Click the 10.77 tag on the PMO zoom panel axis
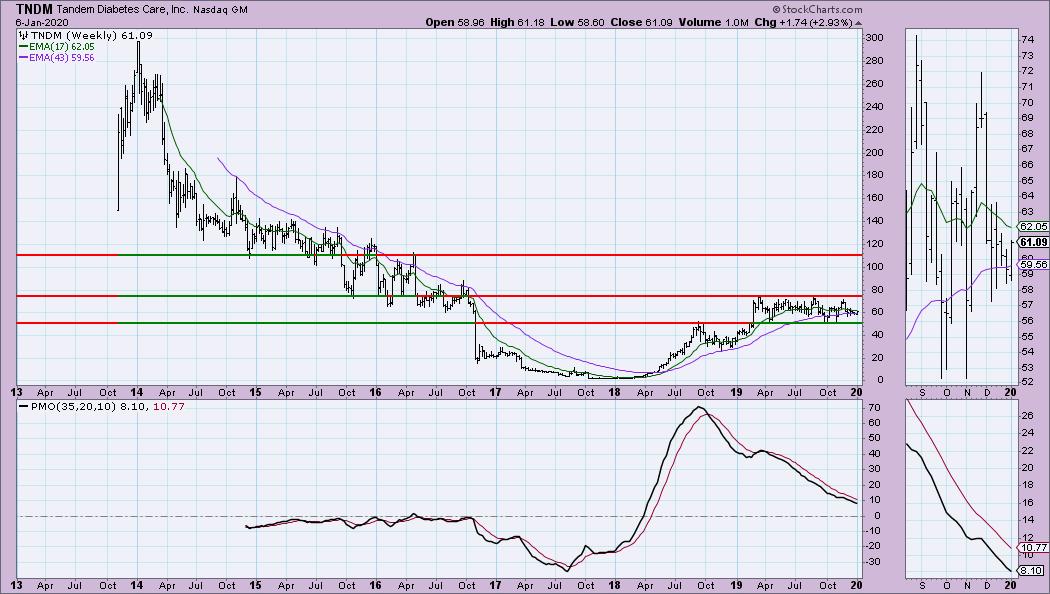This screenshot has width=1050, height=594. coord(1035,547)
